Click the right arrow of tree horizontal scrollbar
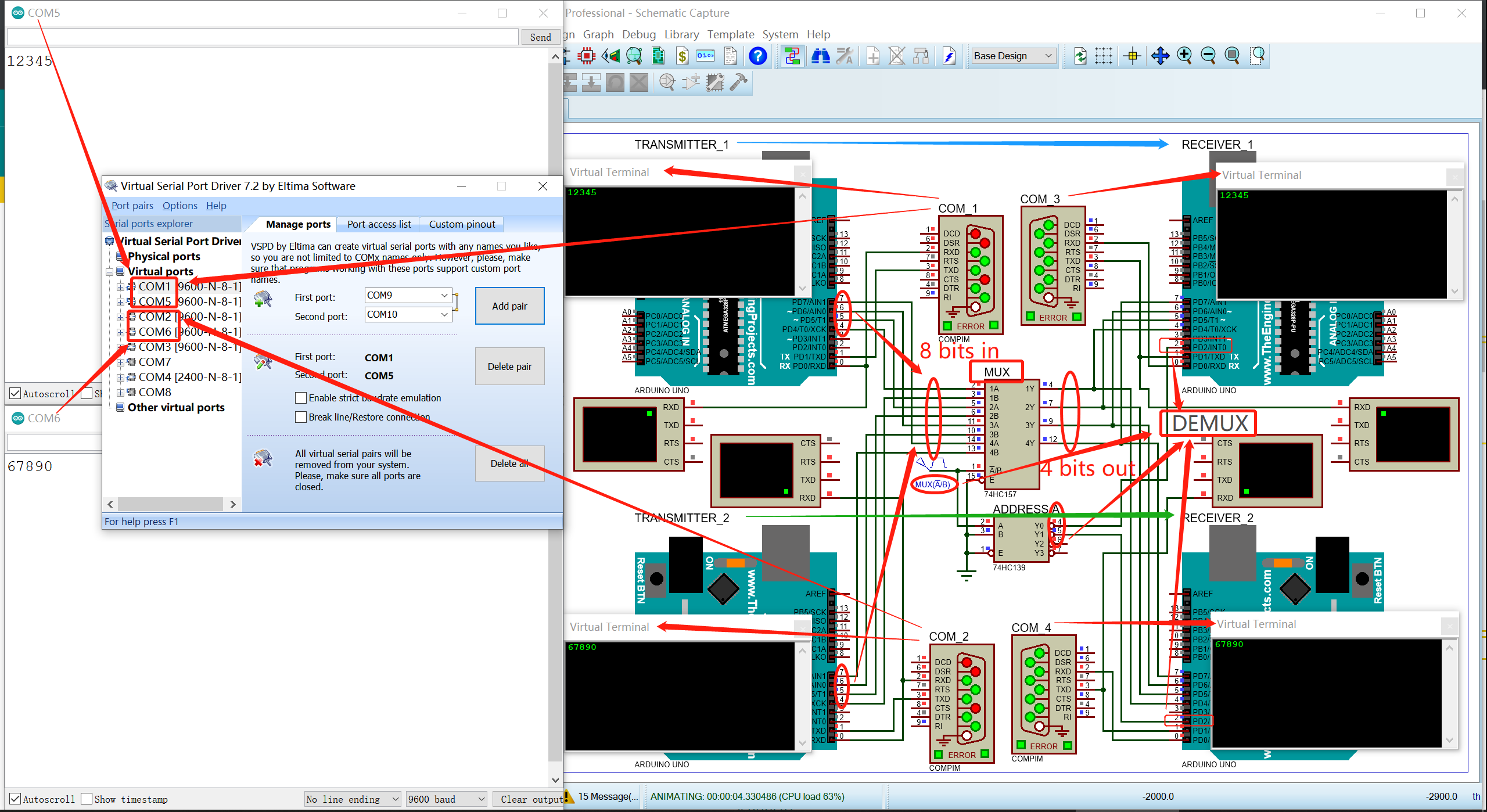1487x812 pixels. [233, 504]
